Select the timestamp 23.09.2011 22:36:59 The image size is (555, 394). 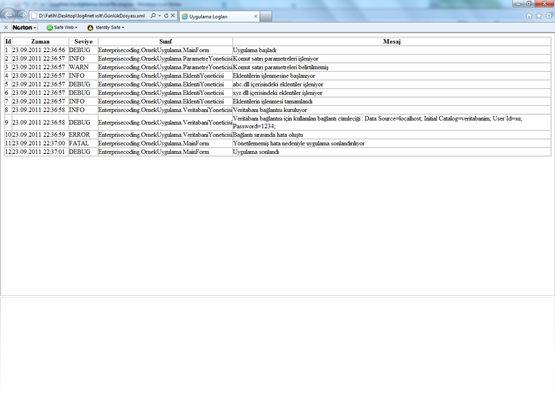click(39, 135)
